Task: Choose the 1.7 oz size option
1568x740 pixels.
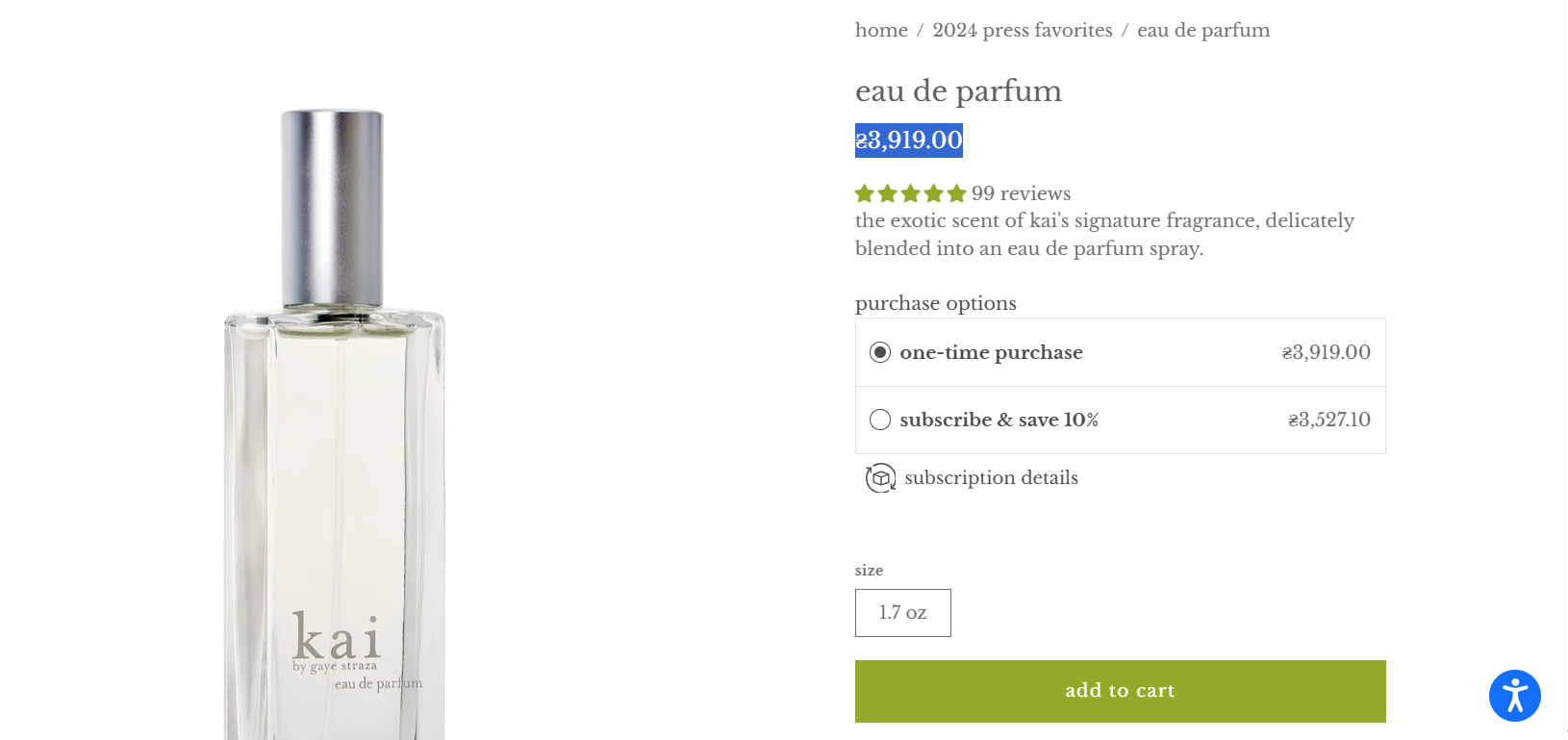Action: click(903, 613)
